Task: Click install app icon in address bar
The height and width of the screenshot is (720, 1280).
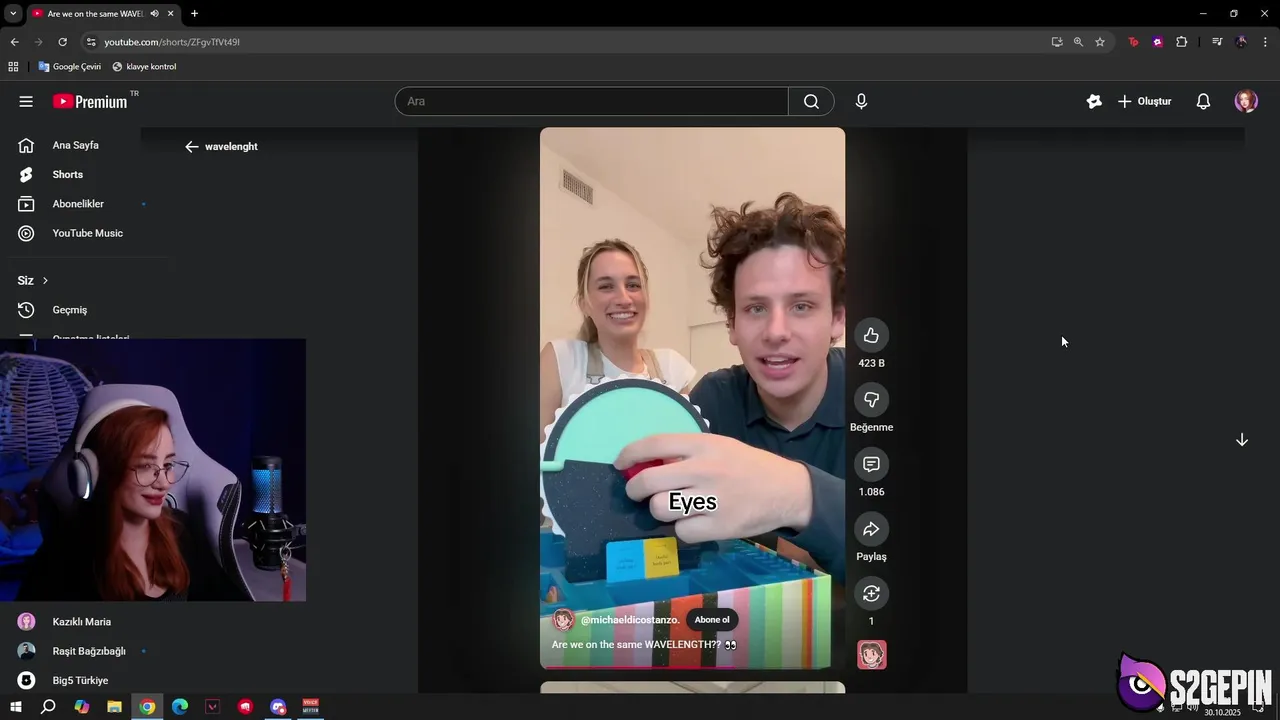Action: point(1057,42)
